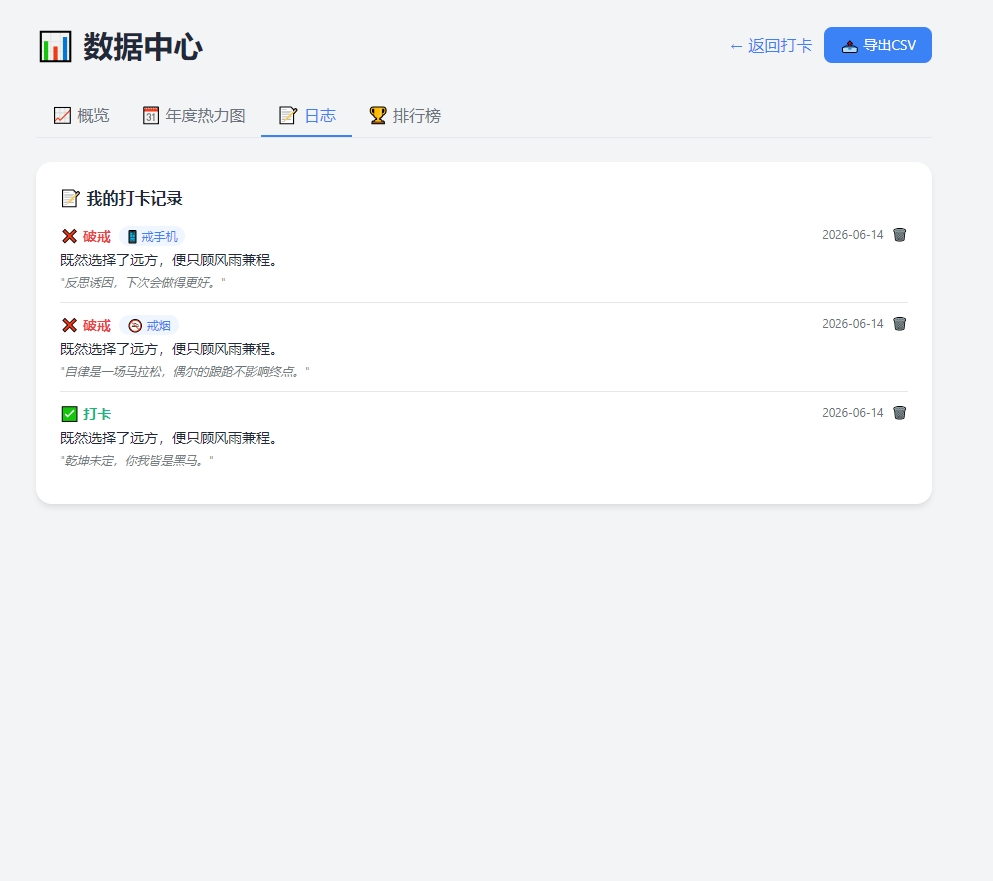Click the green checkmark icon beside 打卡

coord(69,414)
